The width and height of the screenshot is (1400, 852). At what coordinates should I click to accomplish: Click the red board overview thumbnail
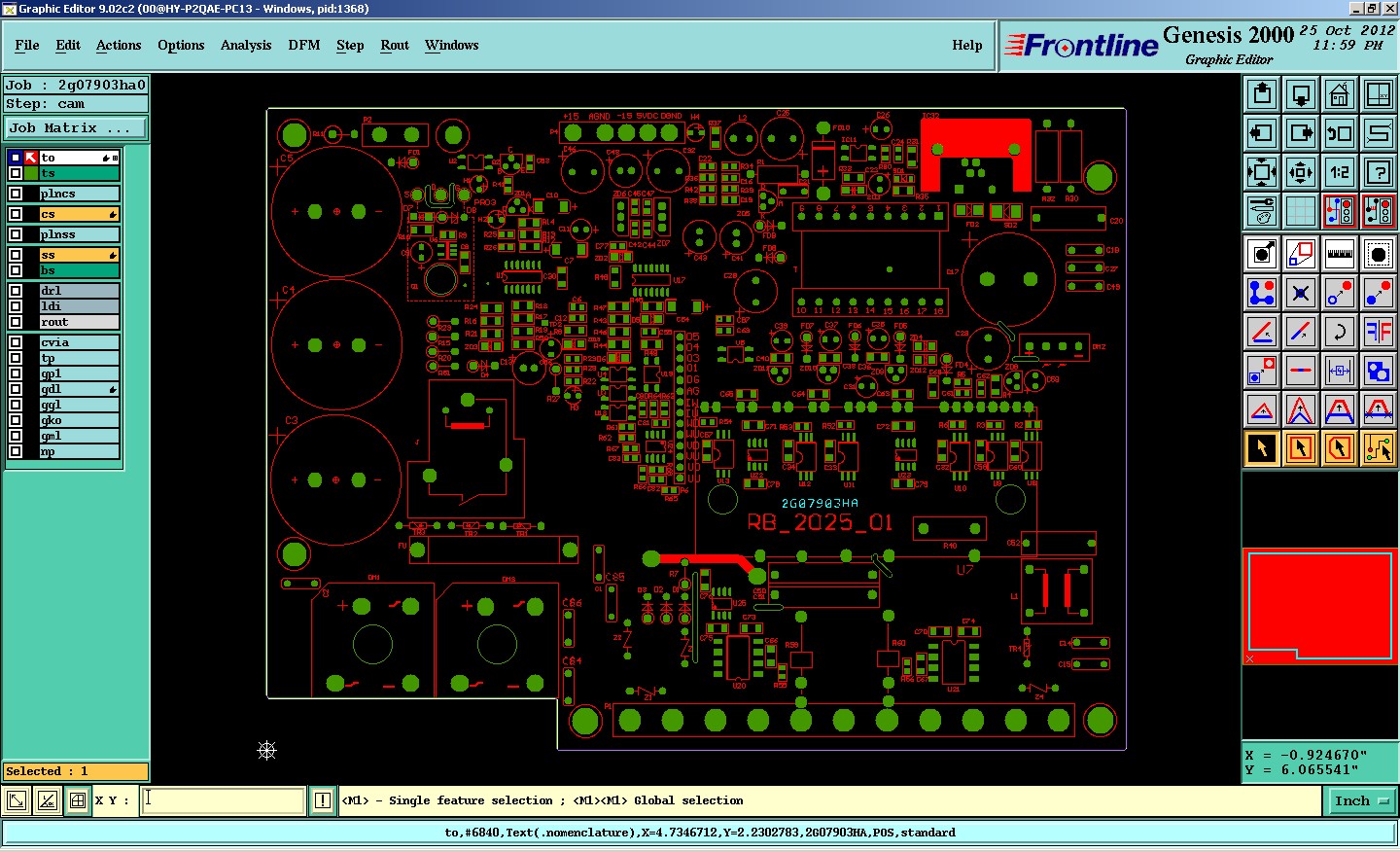[x=1319, y=606]
